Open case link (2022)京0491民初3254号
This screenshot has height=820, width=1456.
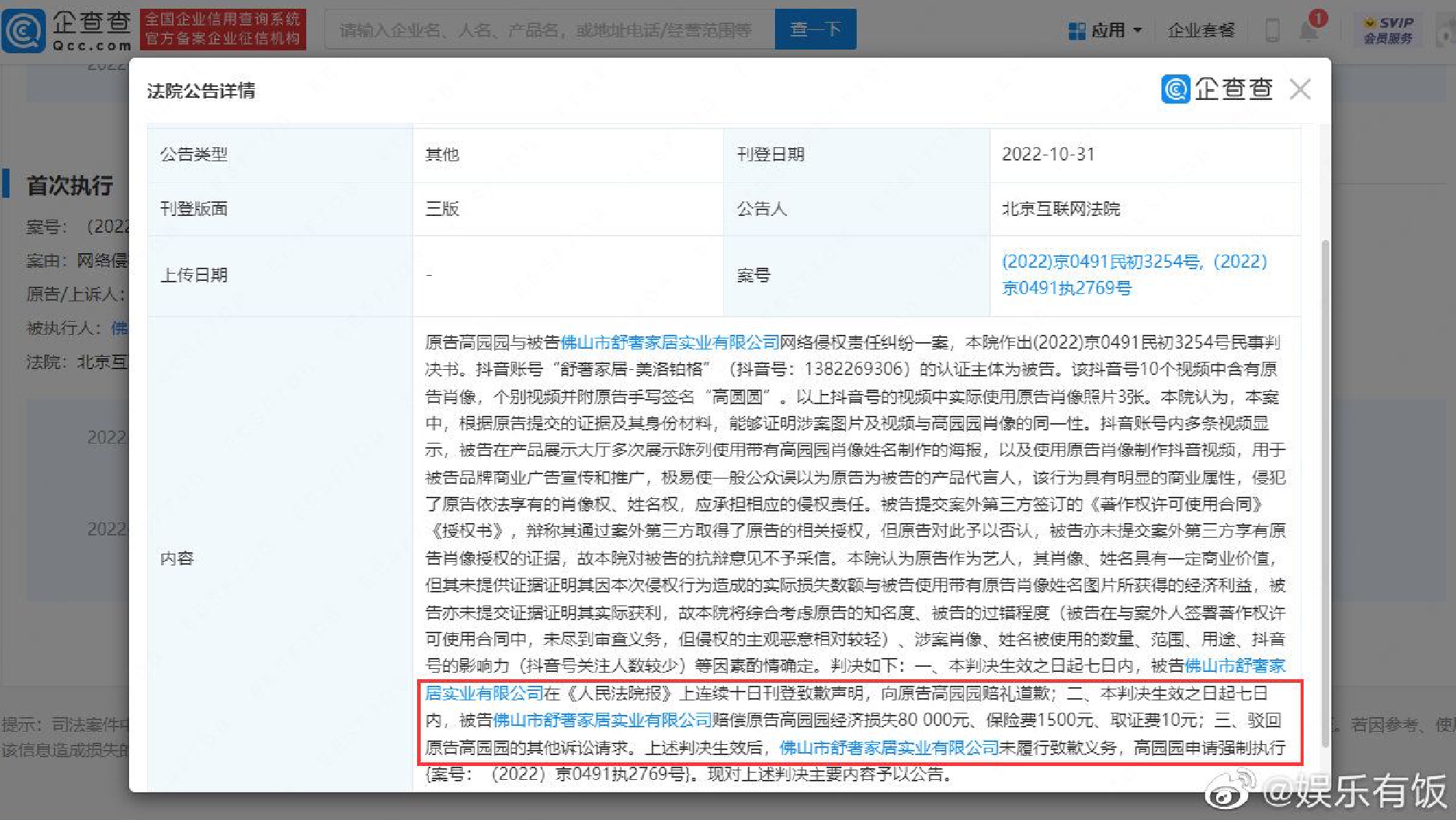(1101, 261)
